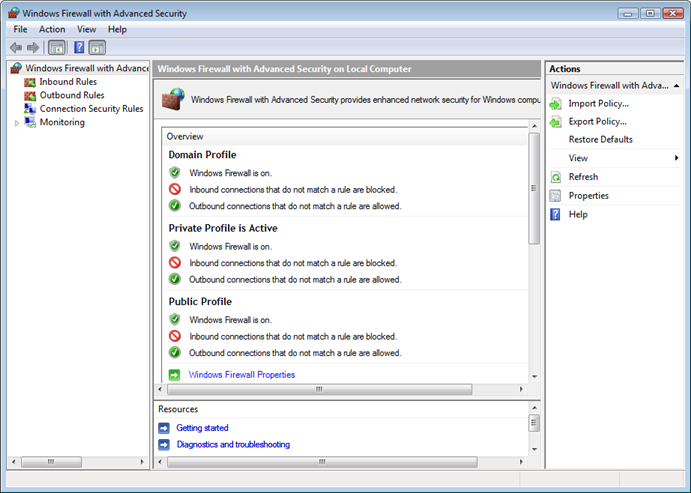The height and width of the screenshot is (493, 691).
Task: Click the Resources pane scroll up arrow
Action: pos(535,408)
